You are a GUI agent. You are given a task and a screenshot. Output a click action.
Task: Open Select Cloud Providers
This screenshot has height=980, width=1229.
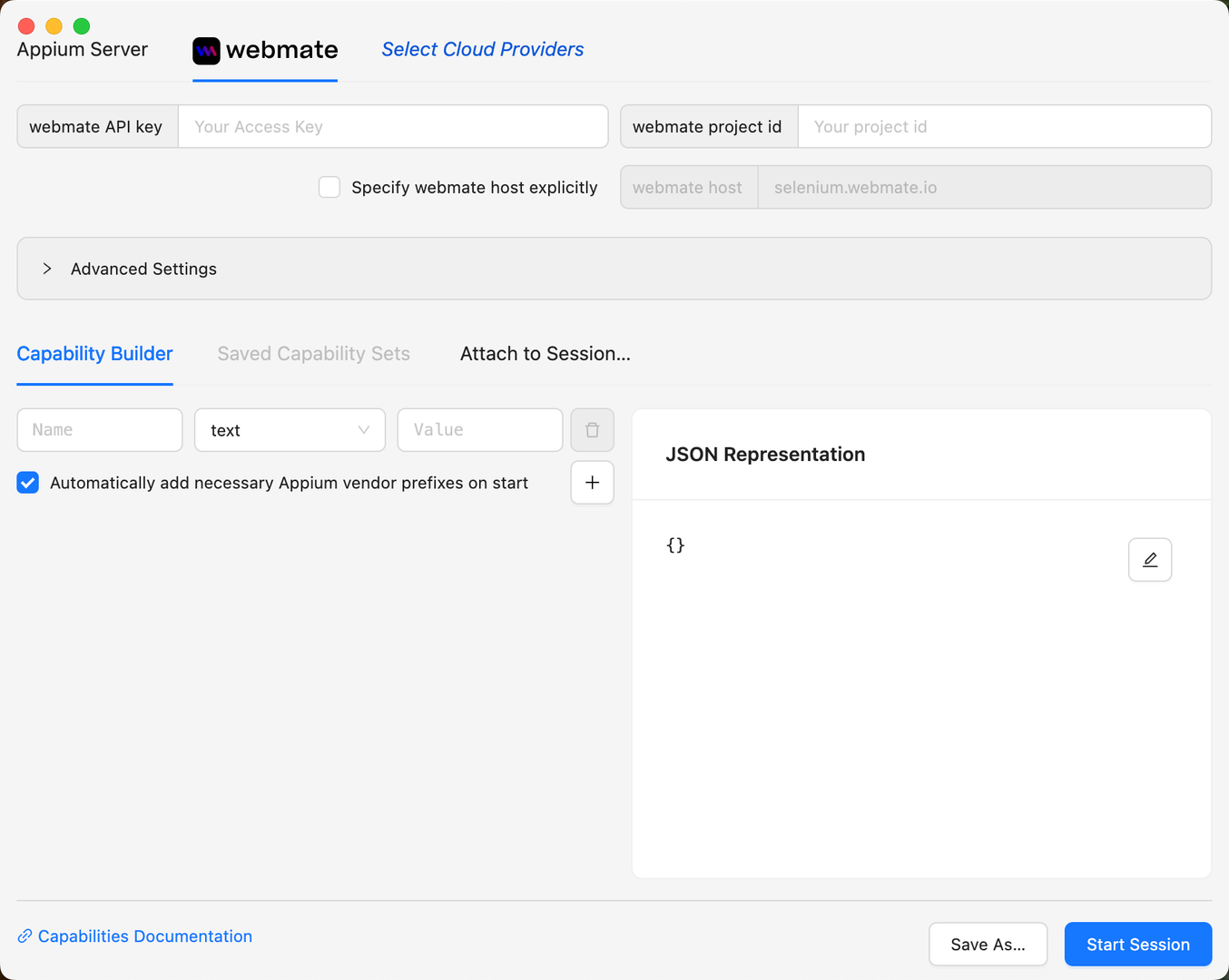coord(483,50)
